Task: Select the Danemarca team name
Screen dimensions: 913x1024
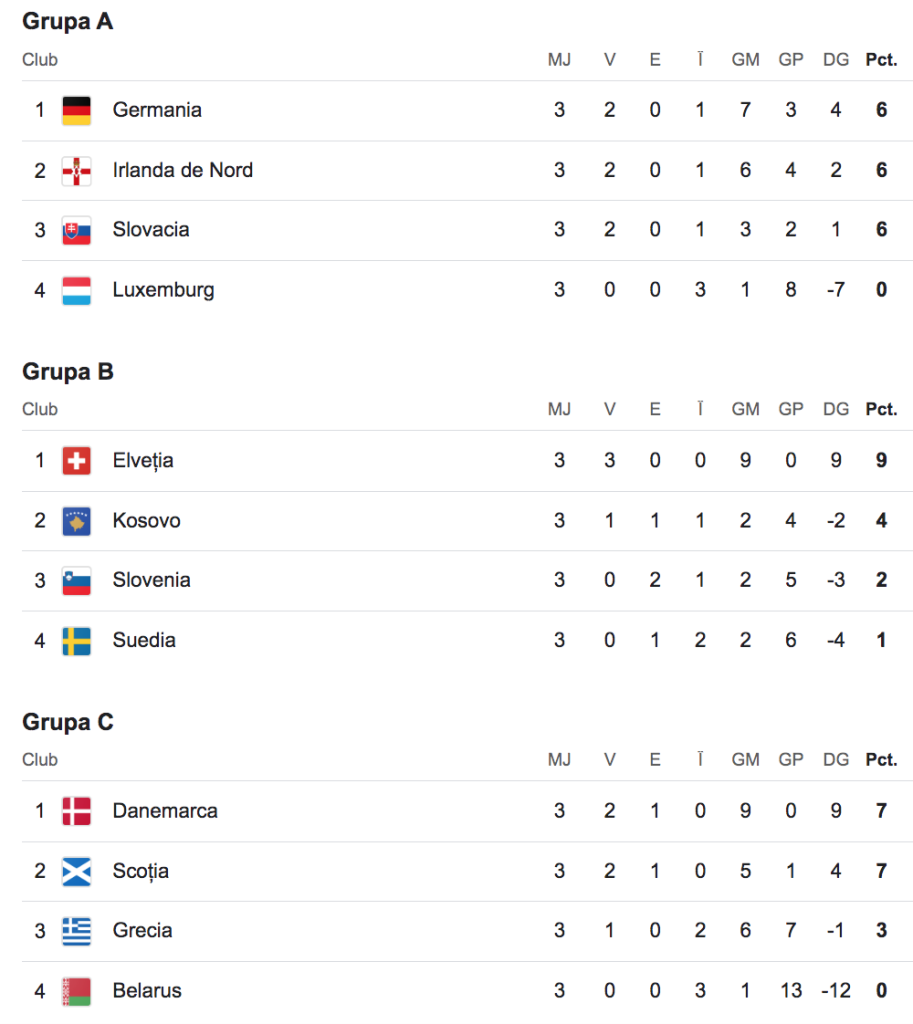Action: [165, 811]
